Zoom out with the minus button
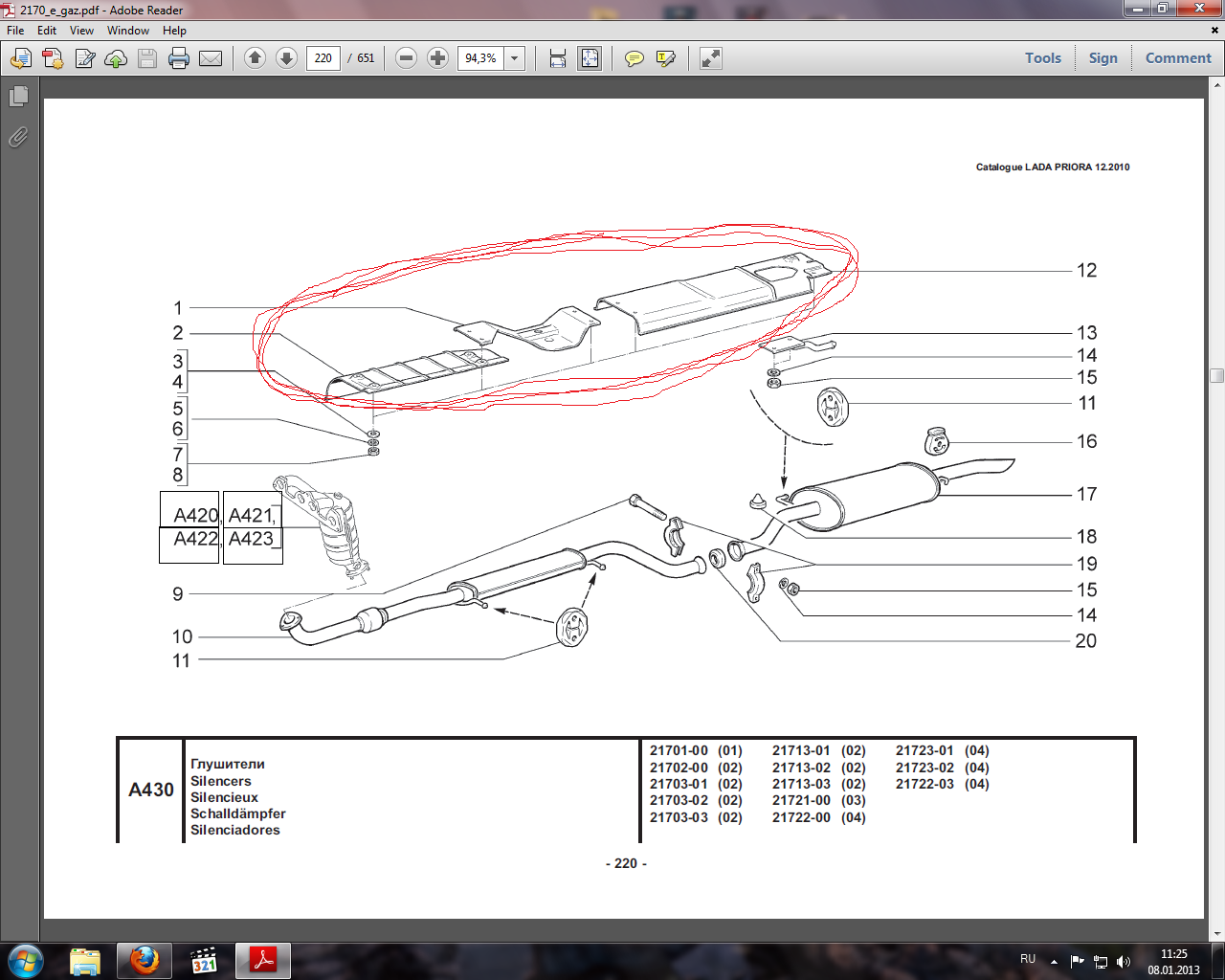 point(406,57)
